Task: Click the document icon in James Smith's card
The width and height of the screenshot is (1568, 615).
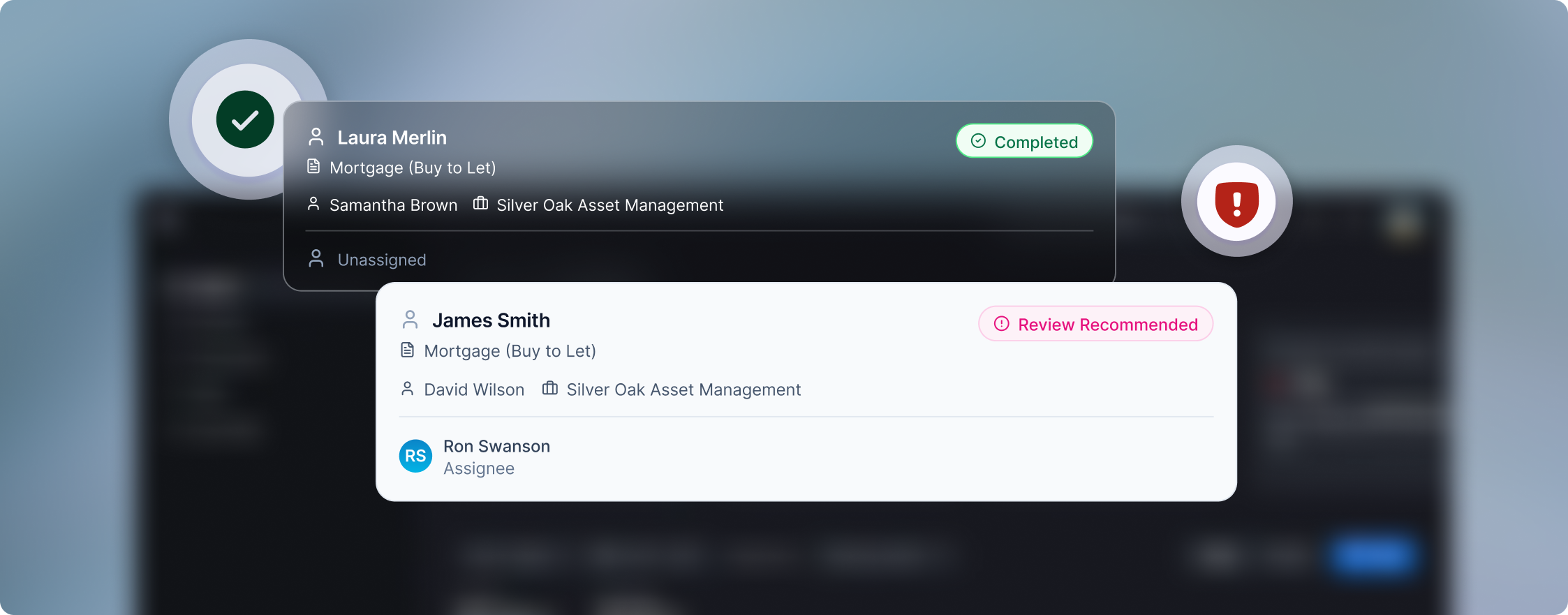Action: point(408,350)
